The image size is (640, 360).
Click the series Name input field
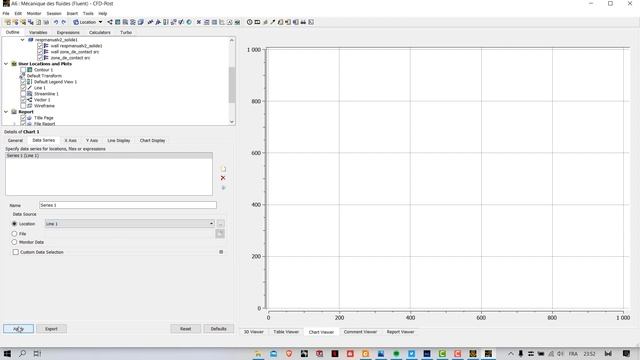pyautogui.click(x=128, y=205)
